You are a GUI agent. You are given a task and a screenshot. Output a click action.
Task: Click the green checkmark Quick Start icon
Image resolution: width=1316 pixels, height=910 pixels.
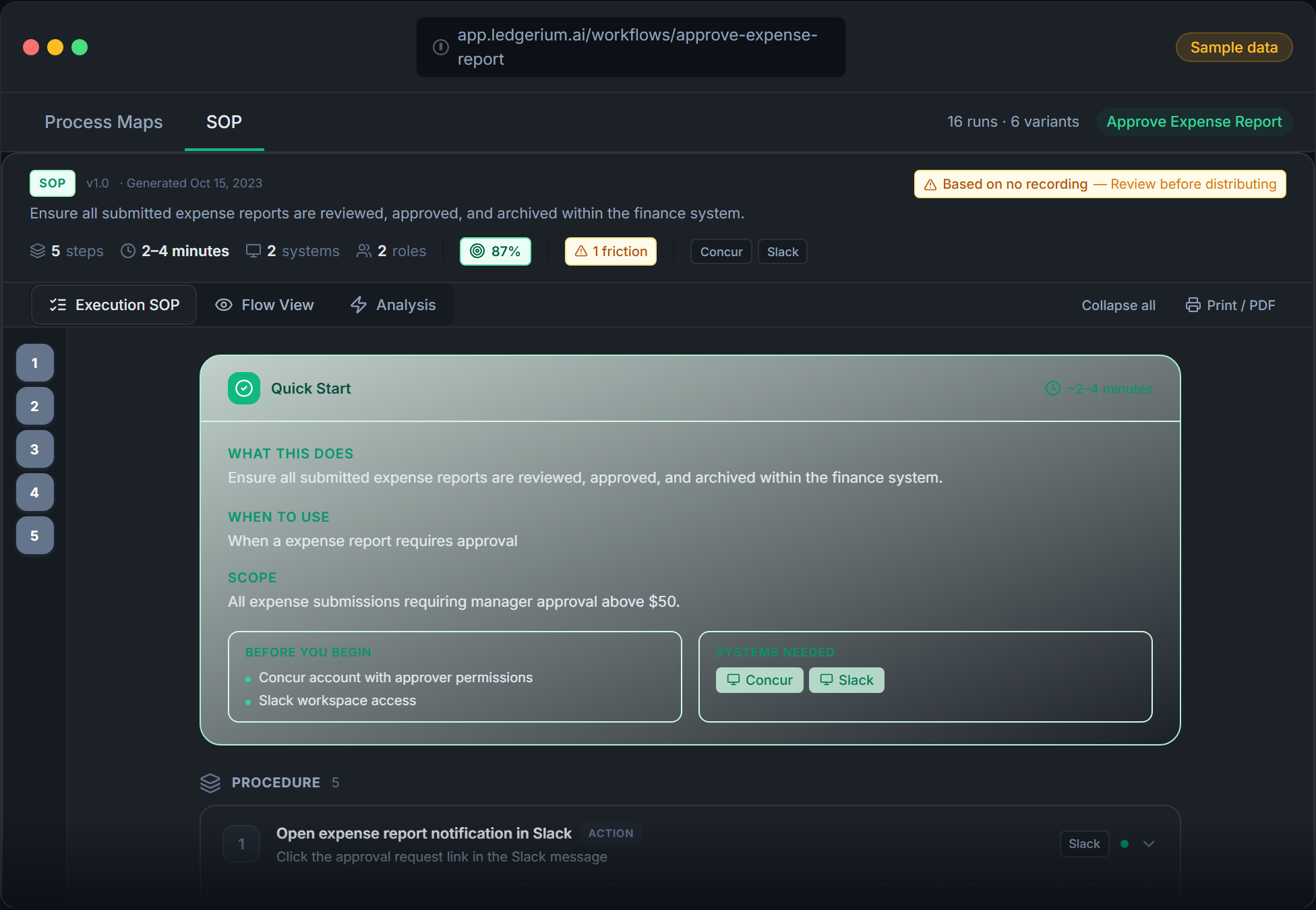coord(244,388)
